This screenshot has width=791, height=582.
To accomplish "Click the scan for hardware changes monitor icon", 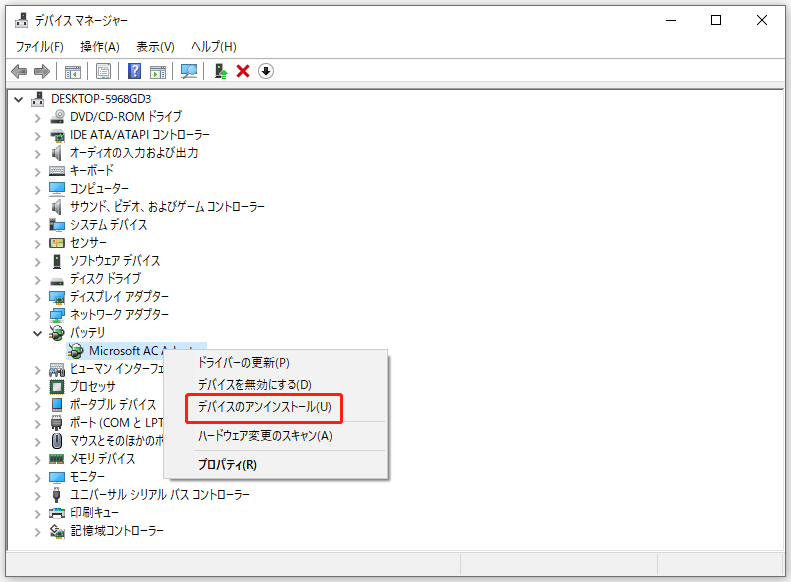I will click(188, 71).
